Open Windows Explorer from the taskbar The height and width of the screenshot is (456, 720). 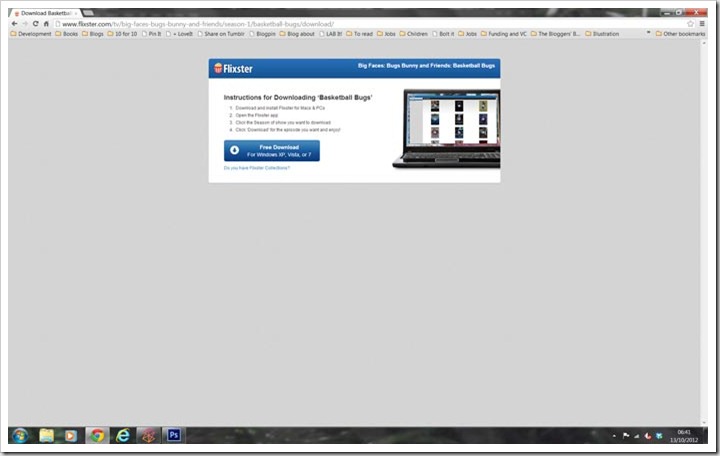(46, 435)
